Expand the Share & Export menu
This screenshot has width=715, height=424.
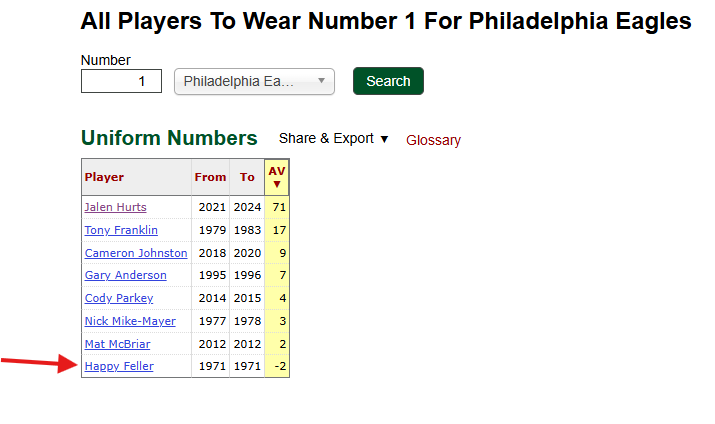tap(334, 139)
